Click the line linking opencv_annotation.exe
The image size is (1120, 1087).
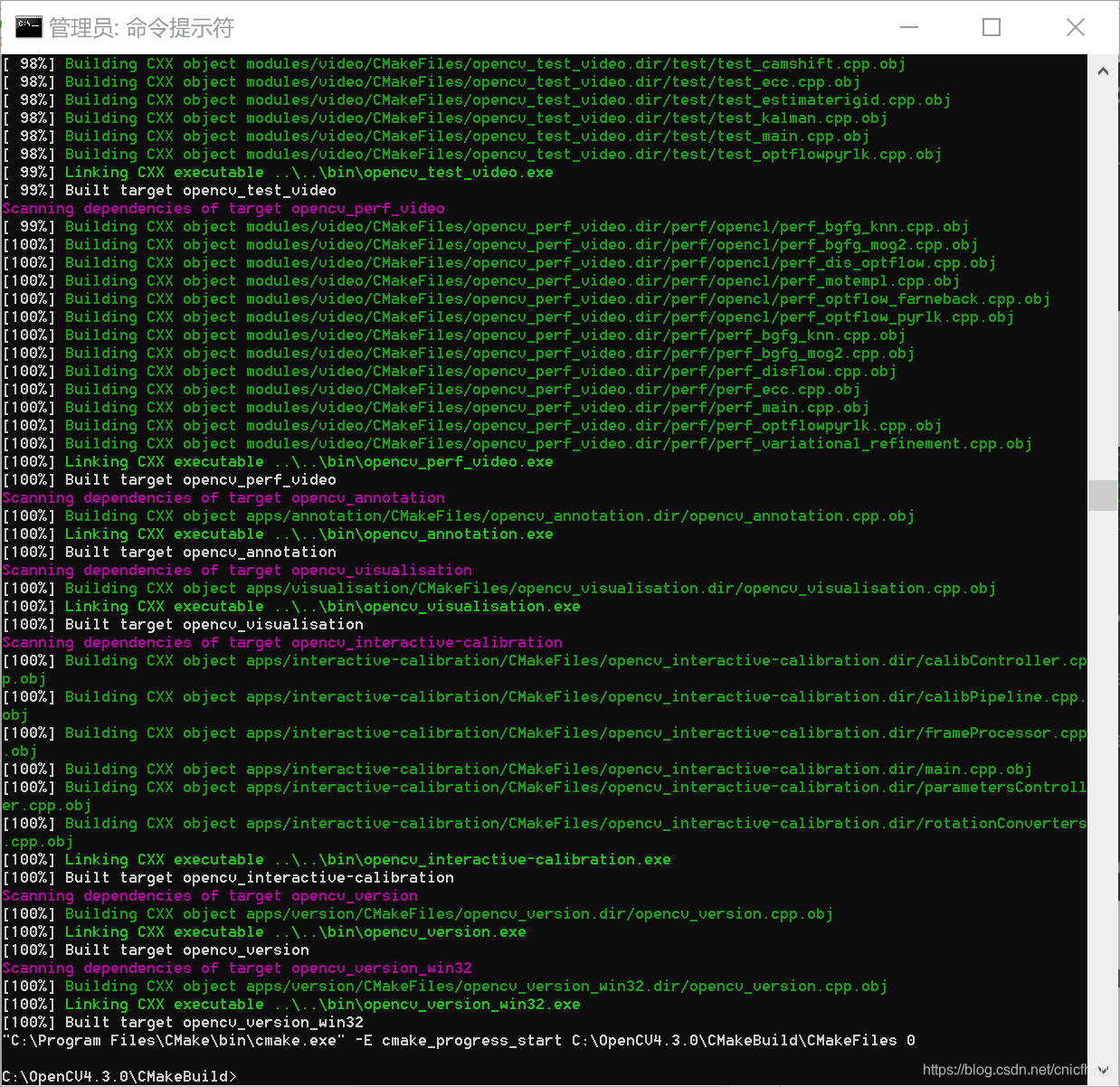tap(278, 534)
